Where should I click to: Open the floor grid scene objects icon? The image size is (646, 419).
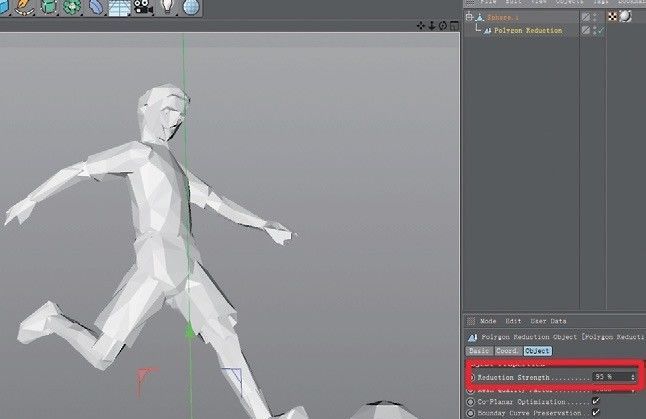point(119,9)
